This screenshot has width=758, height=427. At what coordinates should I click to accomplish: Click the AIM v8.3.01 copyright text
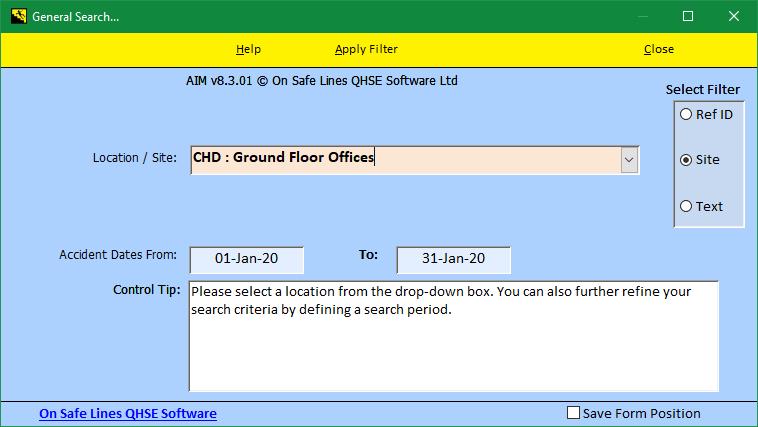(x=322, y=81)
